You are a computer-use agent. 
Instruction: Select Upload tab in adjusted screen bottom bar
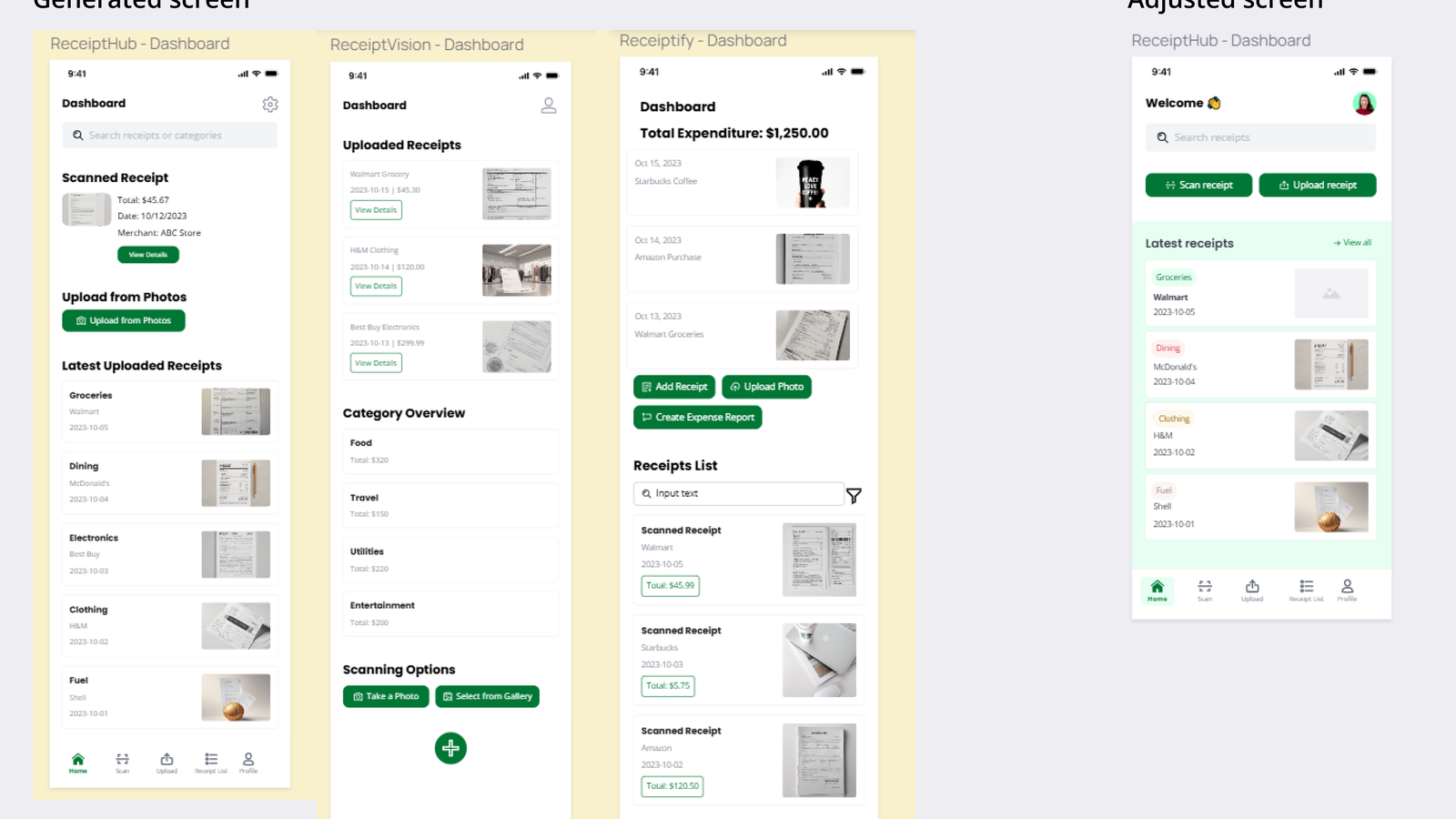(1252, 591)
